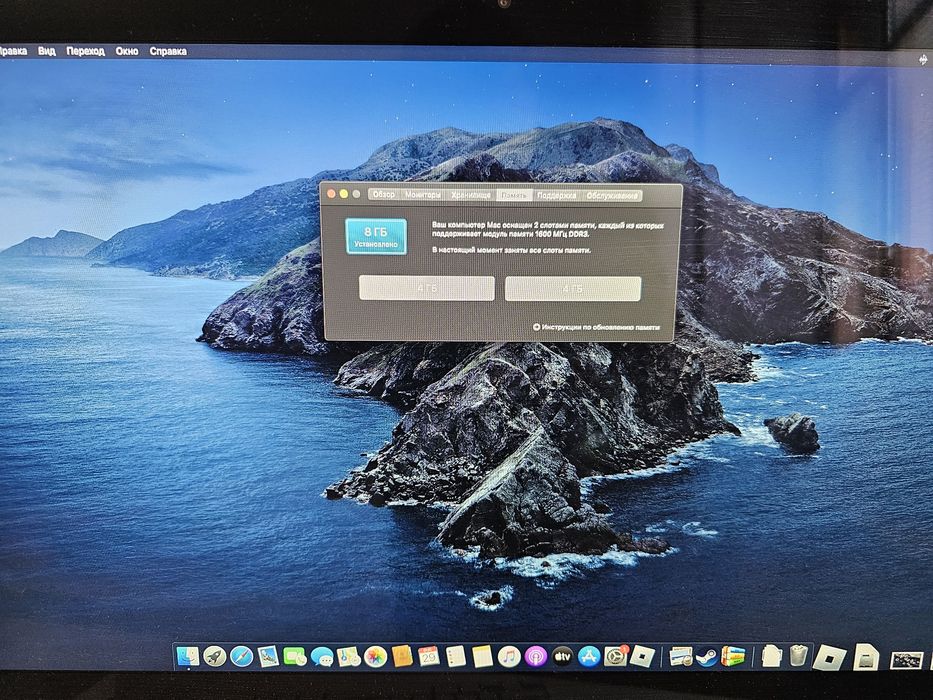Viewport: 933px width, 700px height.
Task: Open the Окно menu
Action: [x=127, y=51]
